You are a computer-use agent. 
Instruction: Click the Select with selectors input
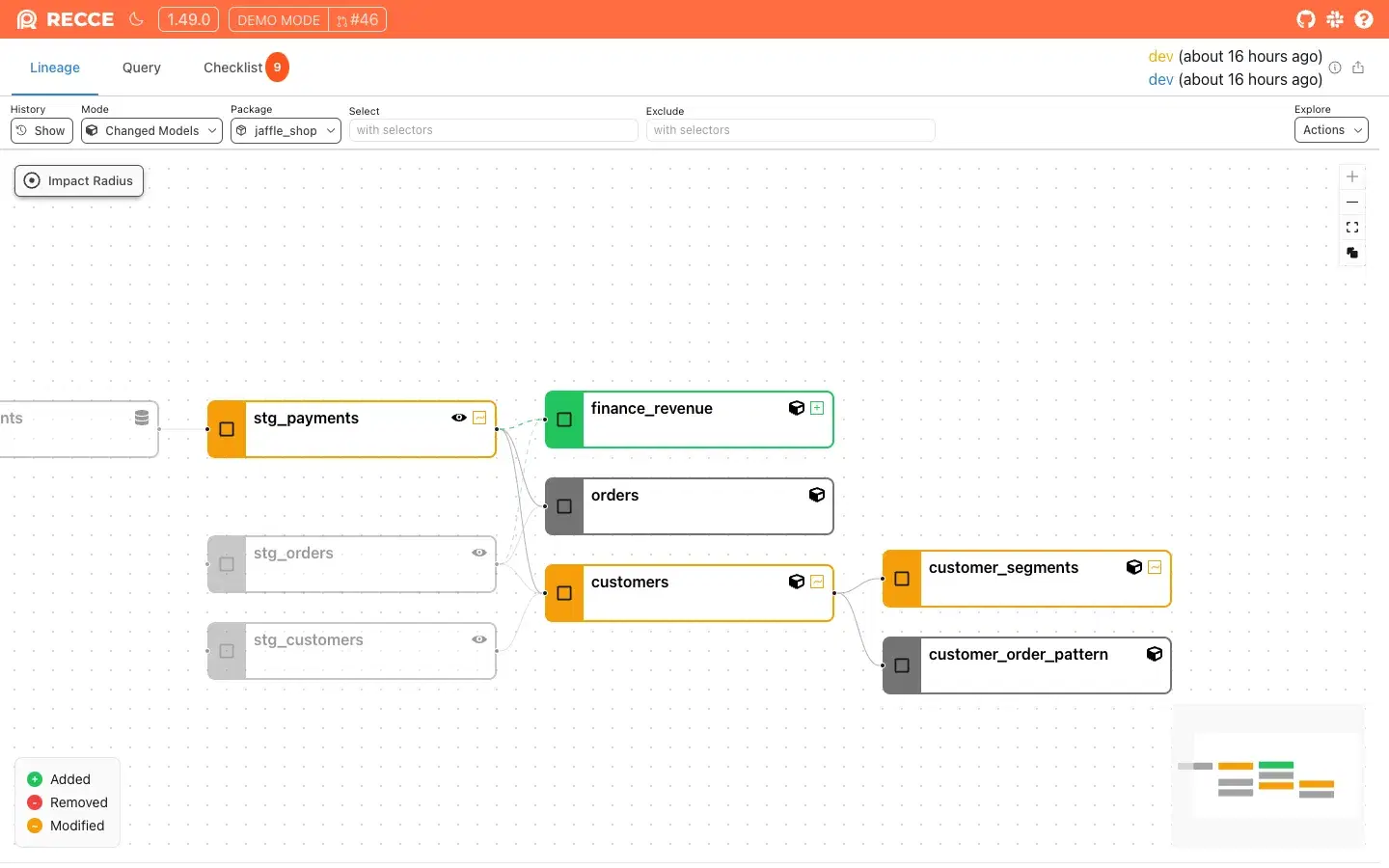pyautogui.click(x=493, y=130)
